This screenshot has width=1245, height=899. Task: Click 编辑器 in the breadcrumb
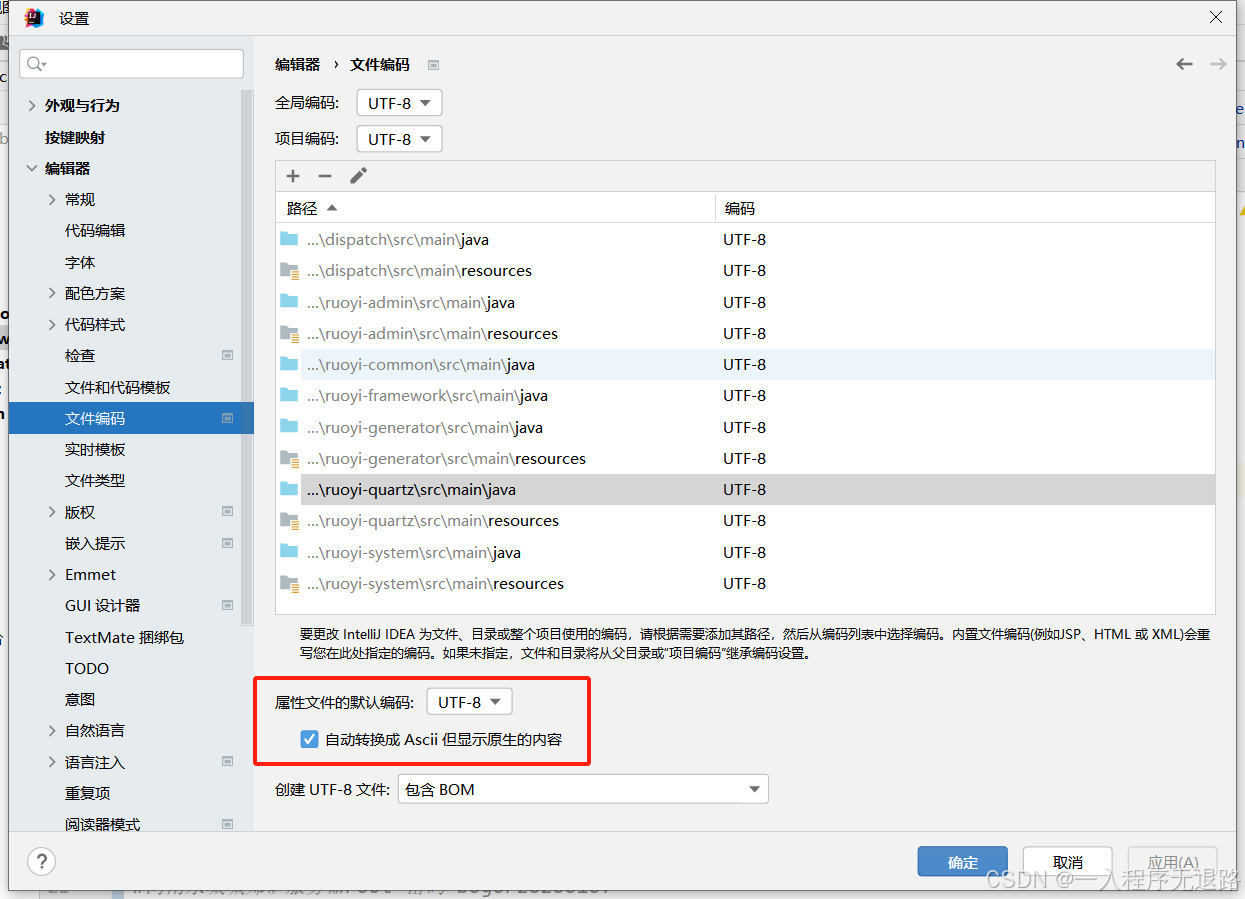(x=297, y=64)
